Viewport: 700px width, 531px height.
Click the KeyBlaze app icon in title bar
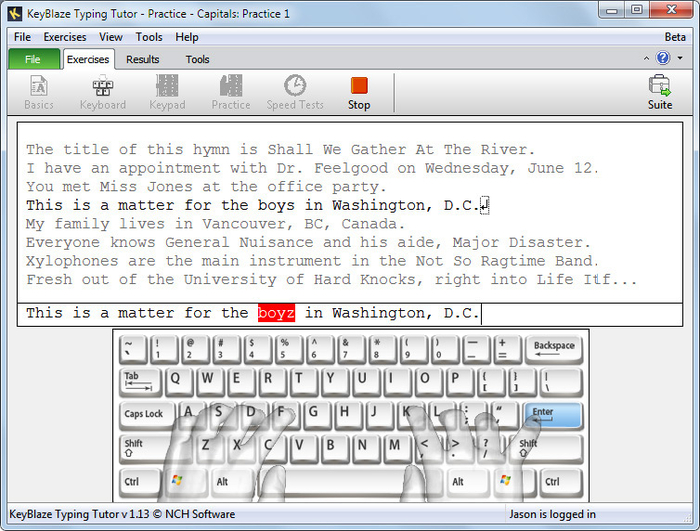[x=15, y=13]
